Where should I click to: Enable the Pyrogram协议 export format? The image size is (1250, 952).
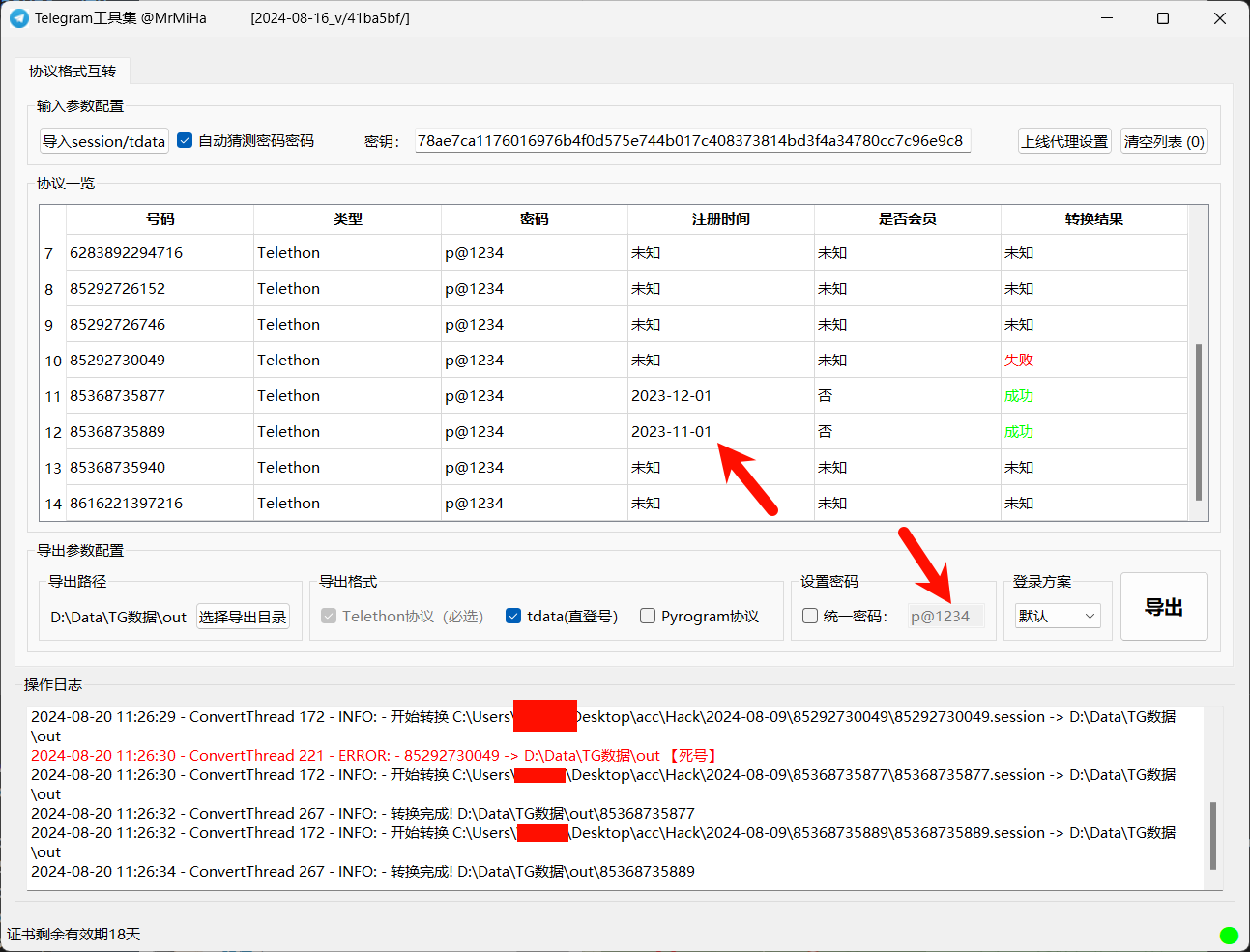(x=648, y=617)
